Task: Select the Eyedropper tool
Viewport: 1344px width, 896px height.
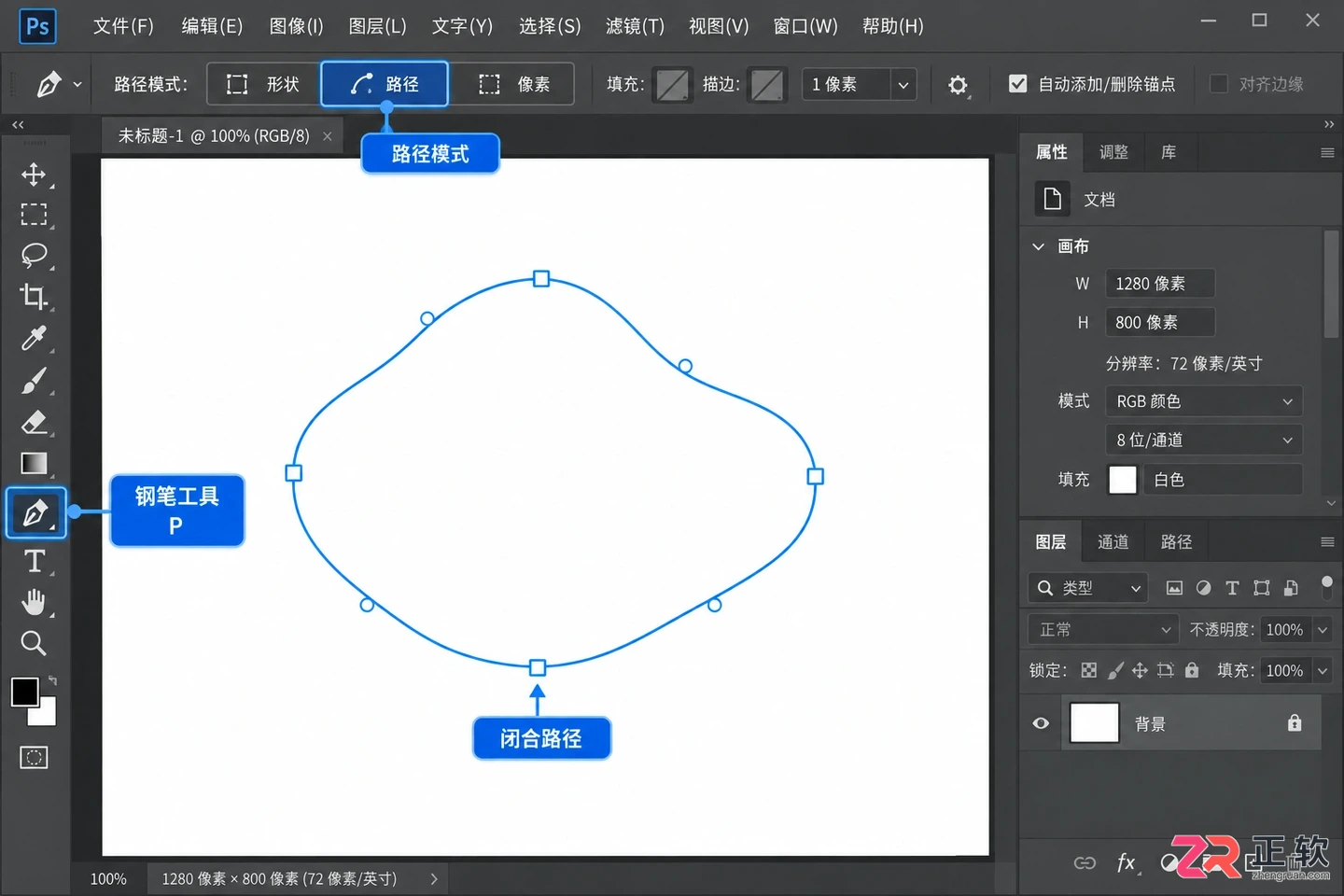Action: point(34,338)
